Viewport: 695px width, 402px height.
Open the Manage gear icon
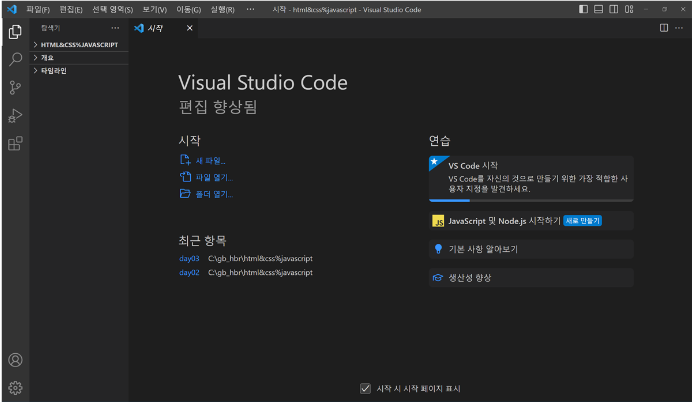(15, 388)
